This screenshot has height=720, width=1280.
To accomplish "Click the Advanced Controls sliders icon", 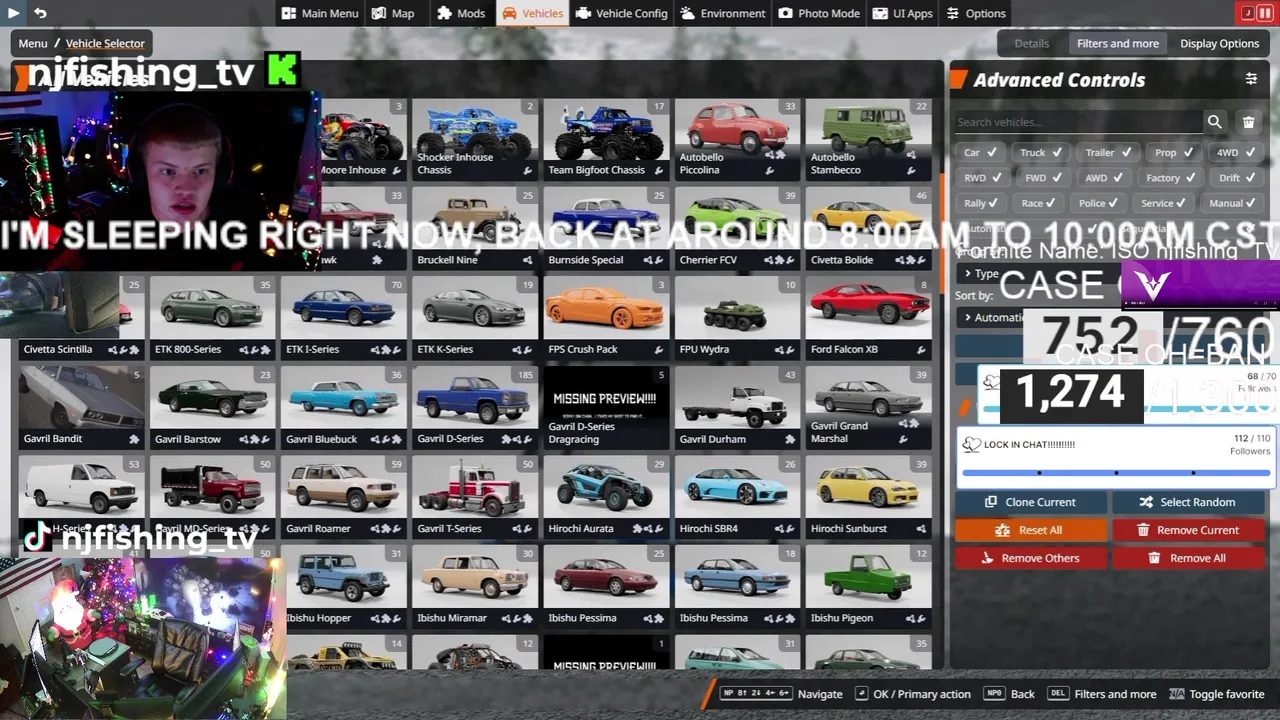I will pos(1250,79).
